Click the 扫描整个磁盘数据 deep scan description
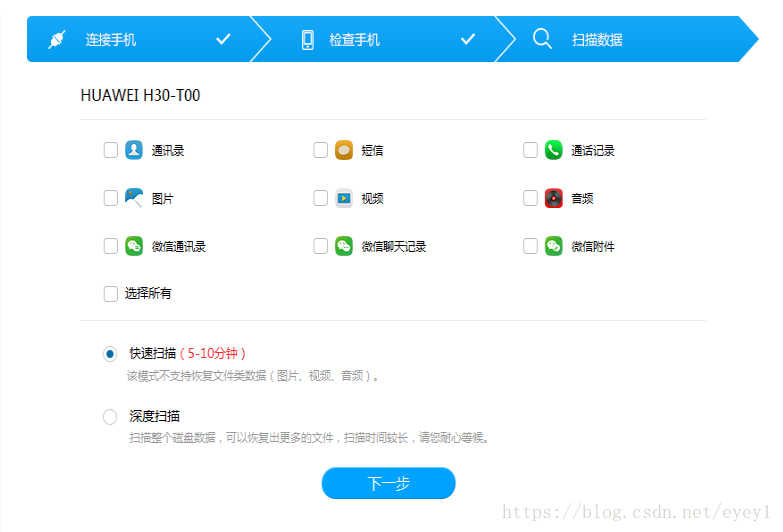This screenshot has width=783, height=532. pos(309,438)
